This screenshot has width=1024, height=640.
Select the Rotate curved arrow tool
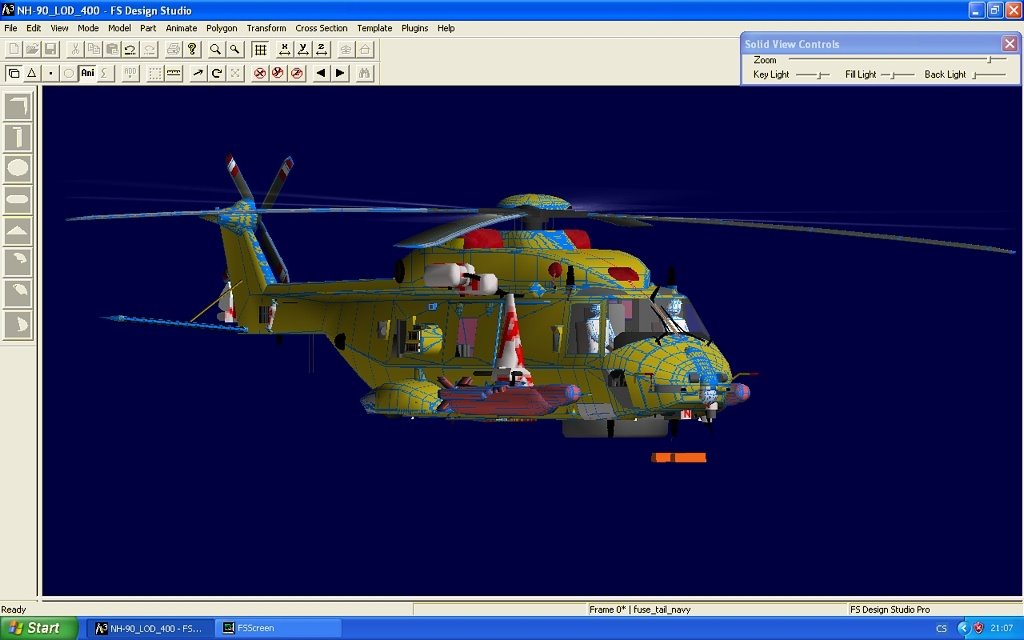pyautogui.click(x=217, y=73)
